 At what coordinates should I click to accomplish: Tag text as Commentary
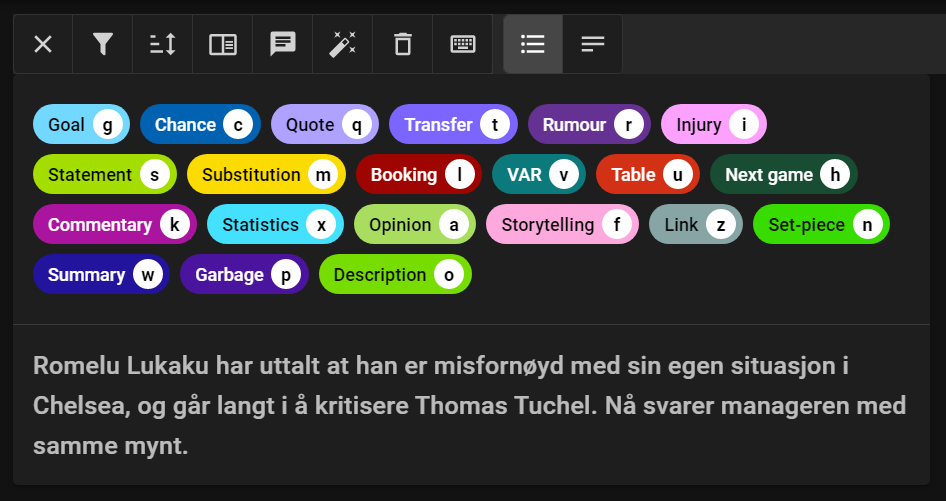click(115, 225)
